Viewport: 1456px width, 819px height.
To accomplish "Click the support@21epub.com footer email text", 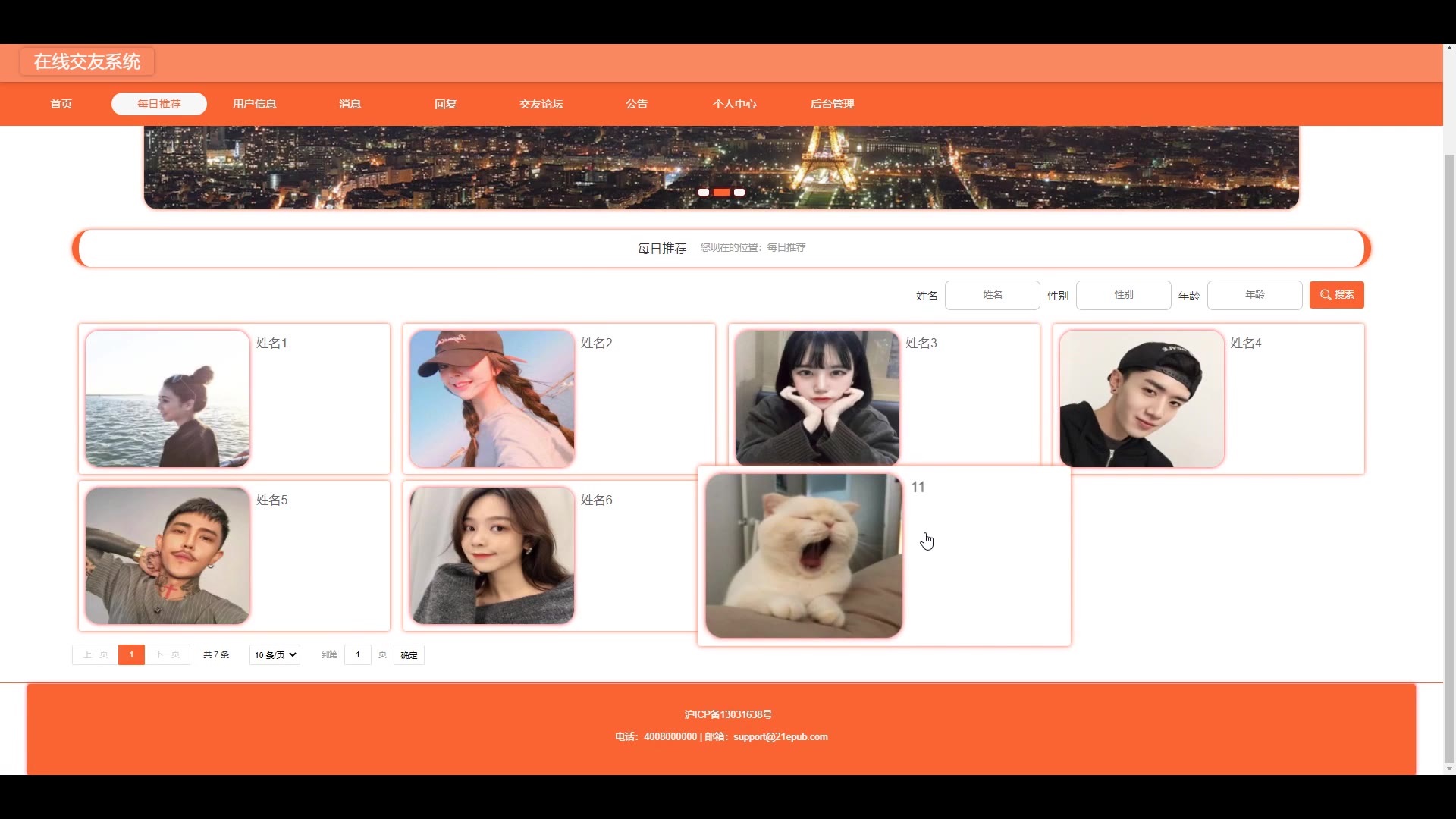I will click(780, 736).
